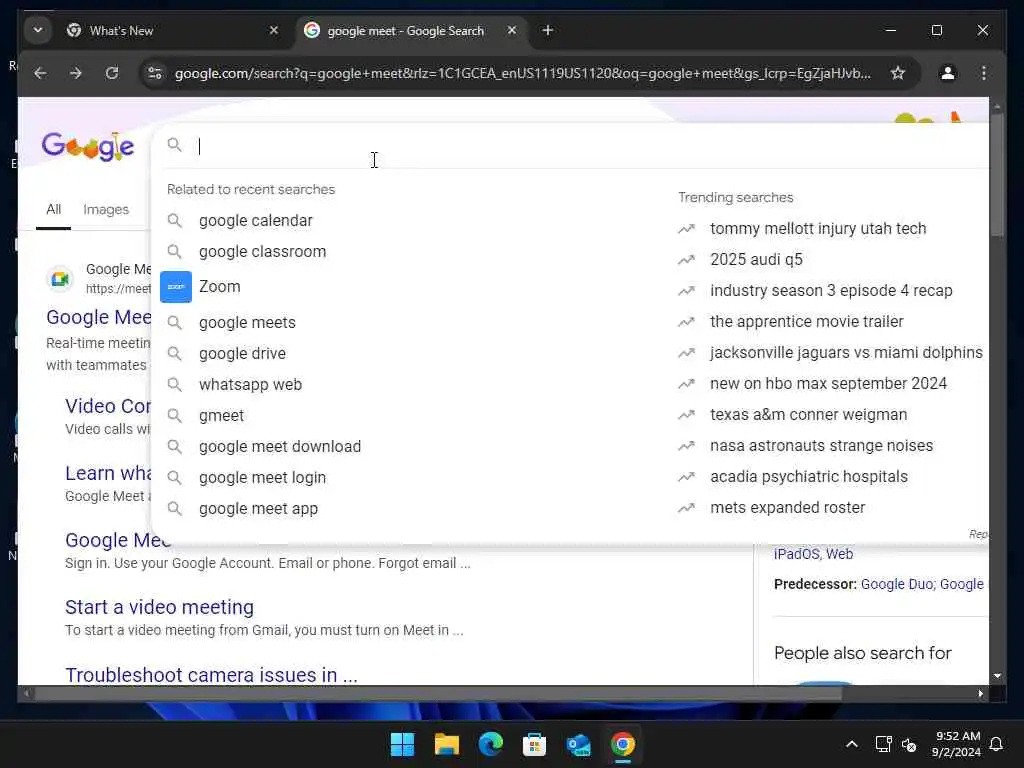Choose the whatsapp web suggestion
Image resolution: width=1024 pixels, height=768 pixels.
250,385
